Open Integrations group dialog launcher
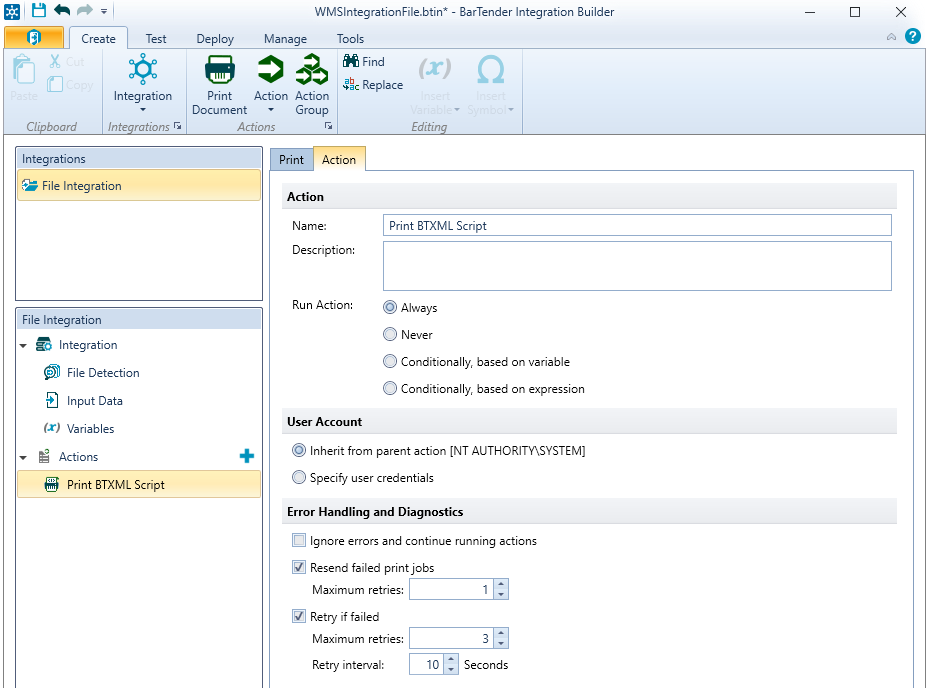The height and width of the screenshot is (688, 930). pos(177,126)
